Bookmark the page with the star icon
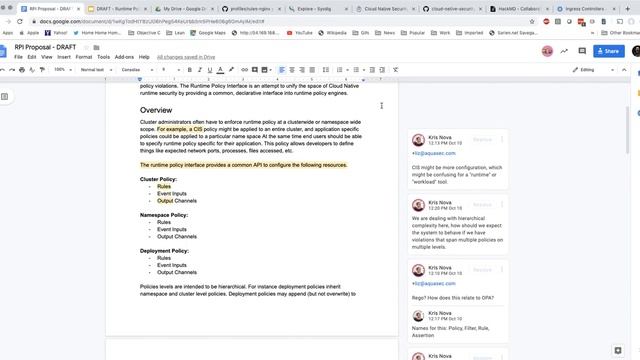Screen dimensions: 640x360 (x=531, y=21)
